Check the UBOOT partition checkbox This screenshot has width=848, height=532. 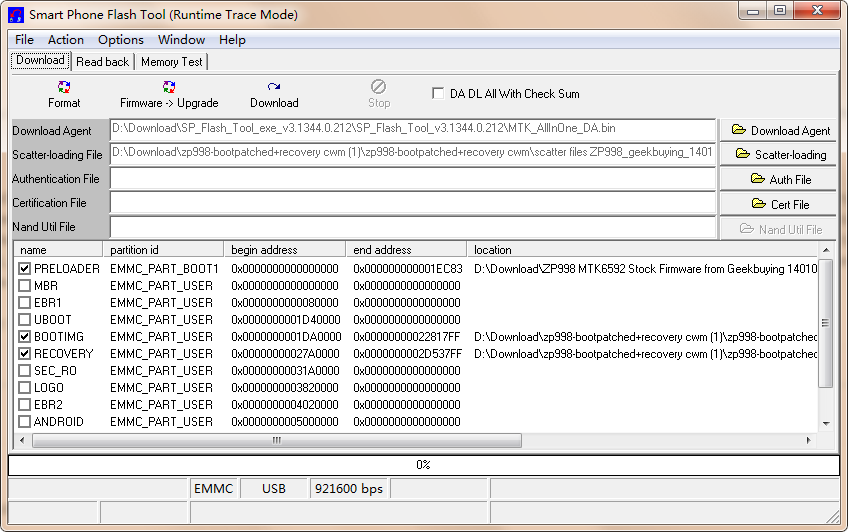tap(24, 320)
